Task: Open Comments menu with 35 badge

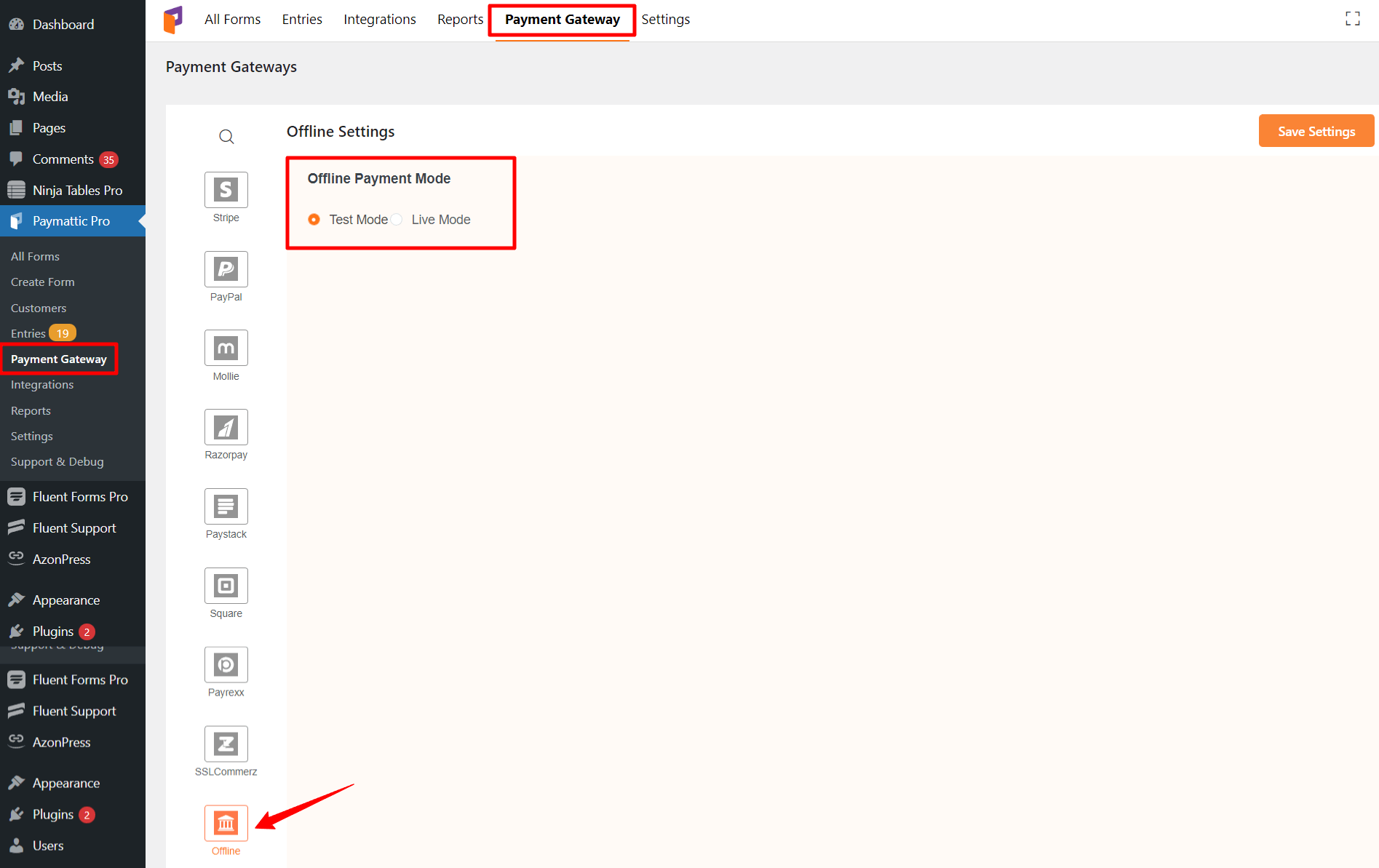Action: click(73, 159)
